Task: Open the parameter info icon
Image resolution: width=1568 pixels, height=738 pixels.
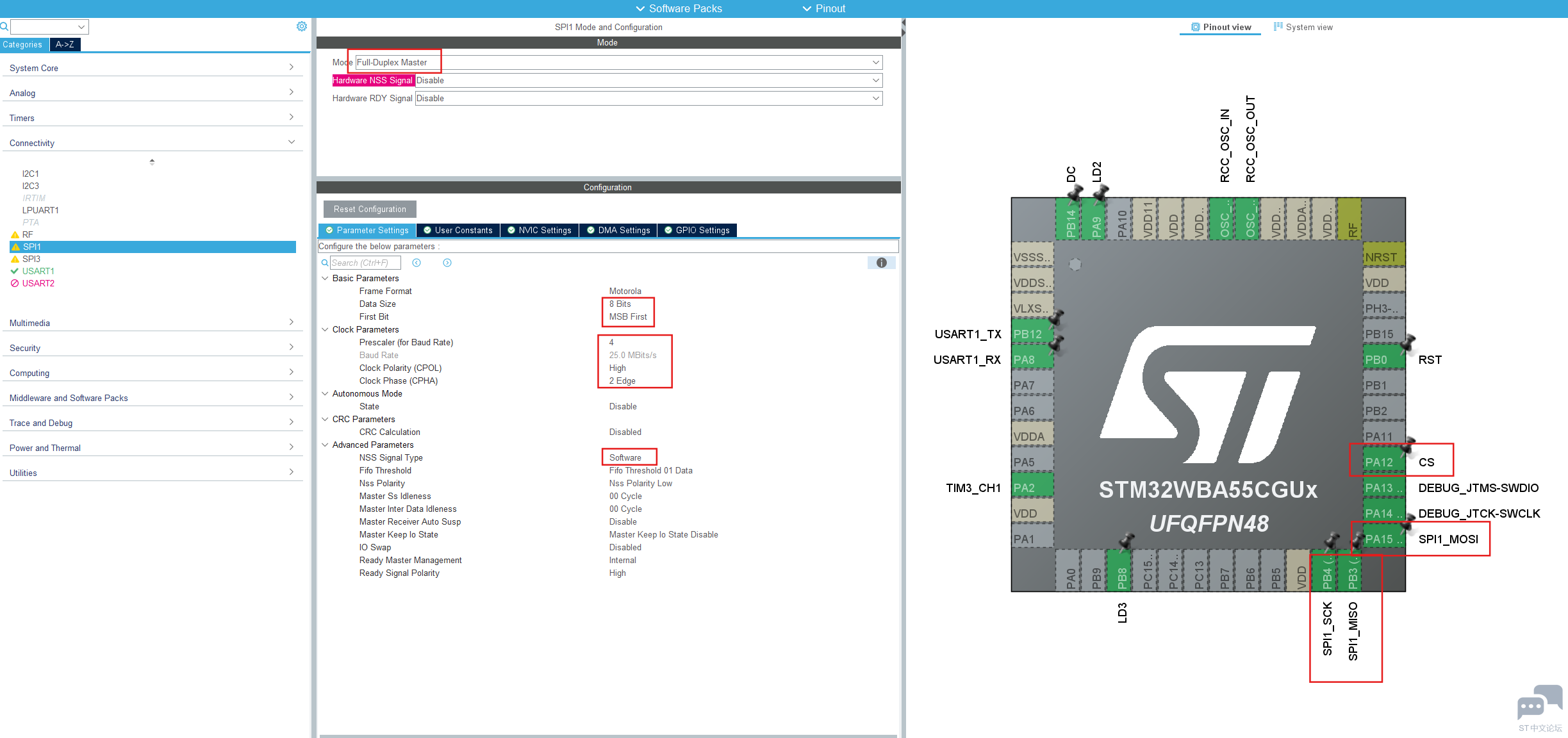Action: tap(882, 263)
